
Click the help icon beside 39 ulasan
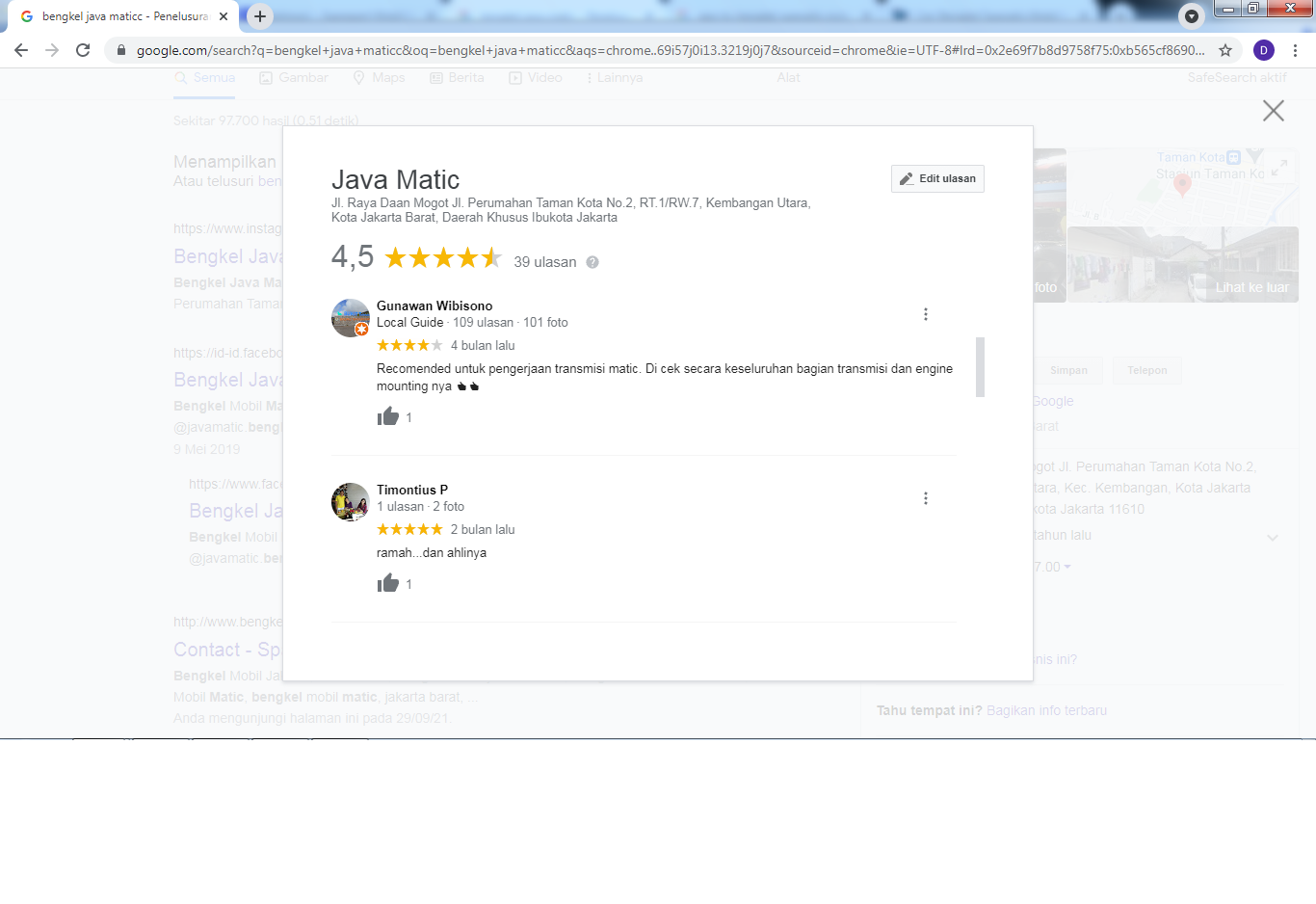592,262
